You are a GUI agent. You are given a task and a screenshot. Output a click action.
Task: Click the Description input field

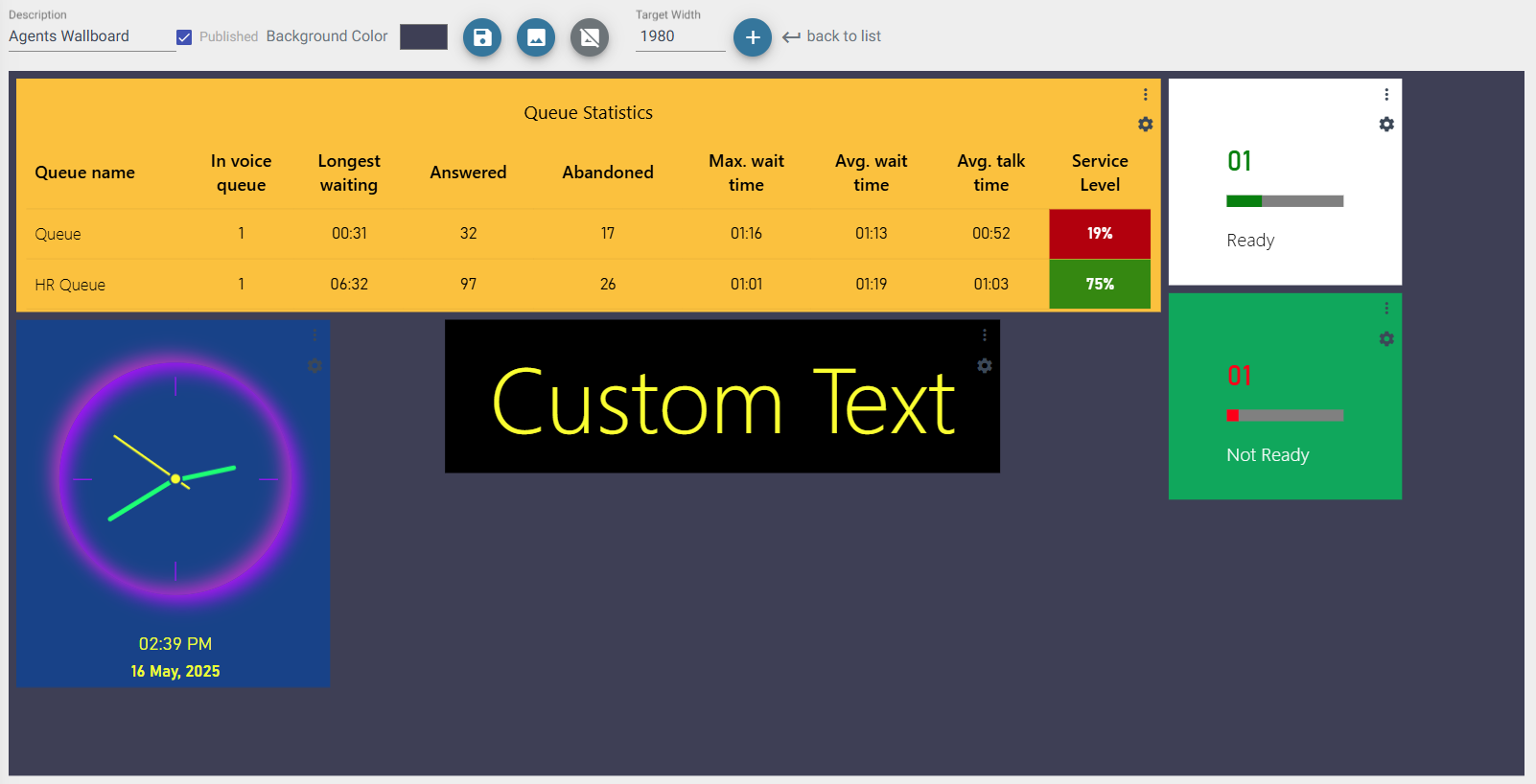[91, 36]
